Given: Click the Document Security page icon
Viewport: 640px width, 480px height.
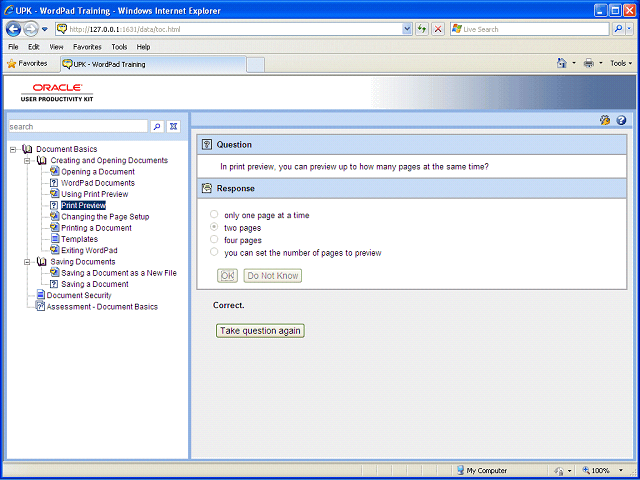Looking at the screenshot, I should (40, 295).
